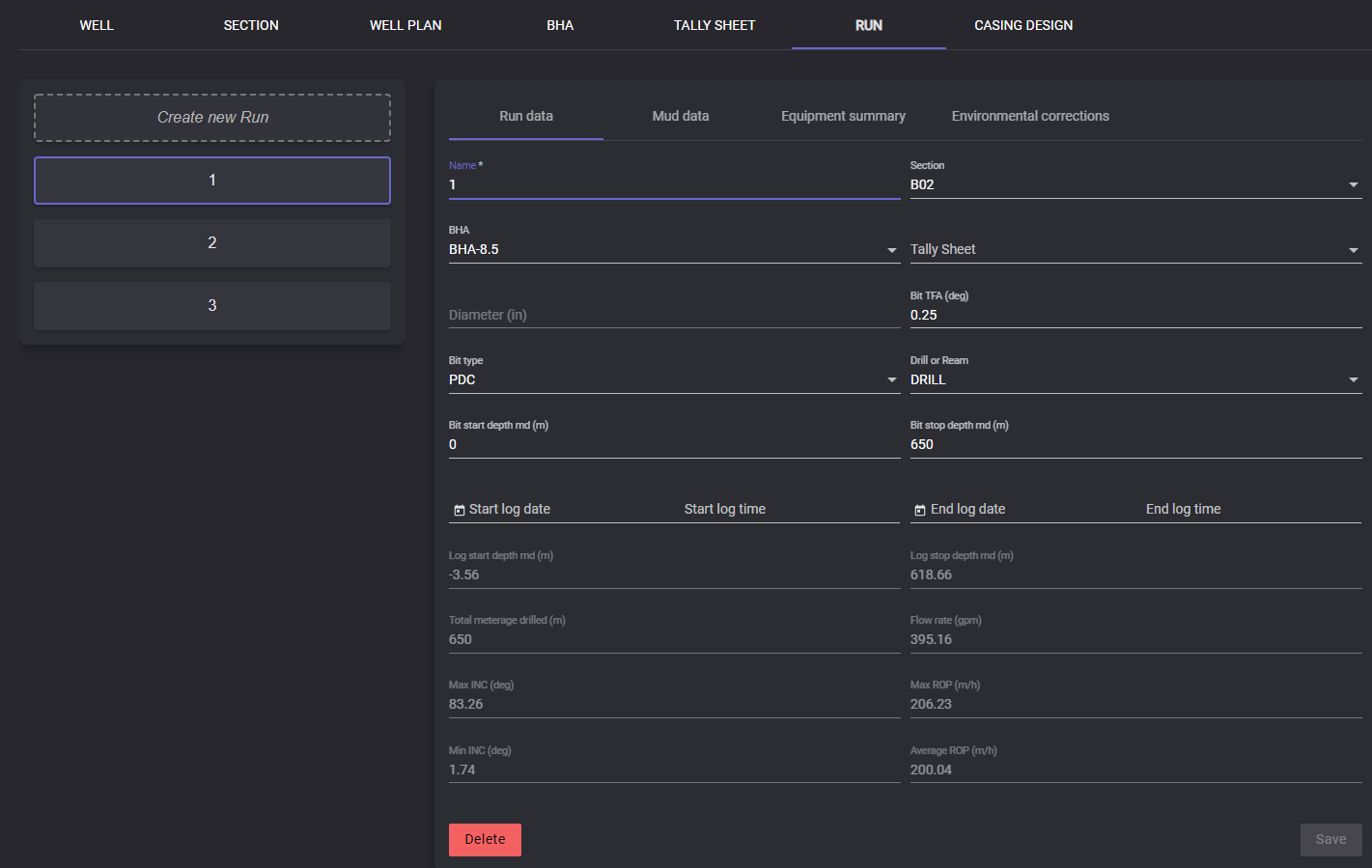Expand the Section dropdown showing B02

coord(1353,184)
